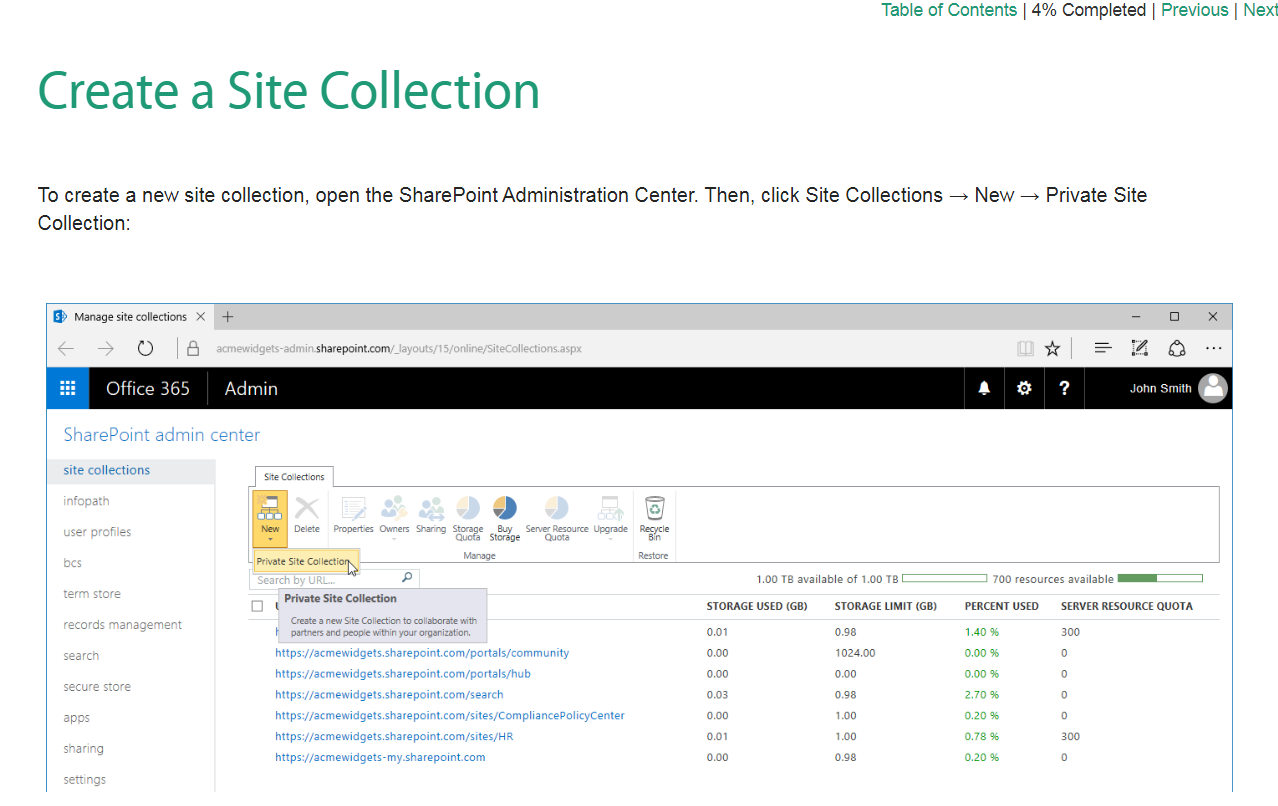Click the browser forward arrow
The width and height of the screenshot is (1278, 806).
106,348
